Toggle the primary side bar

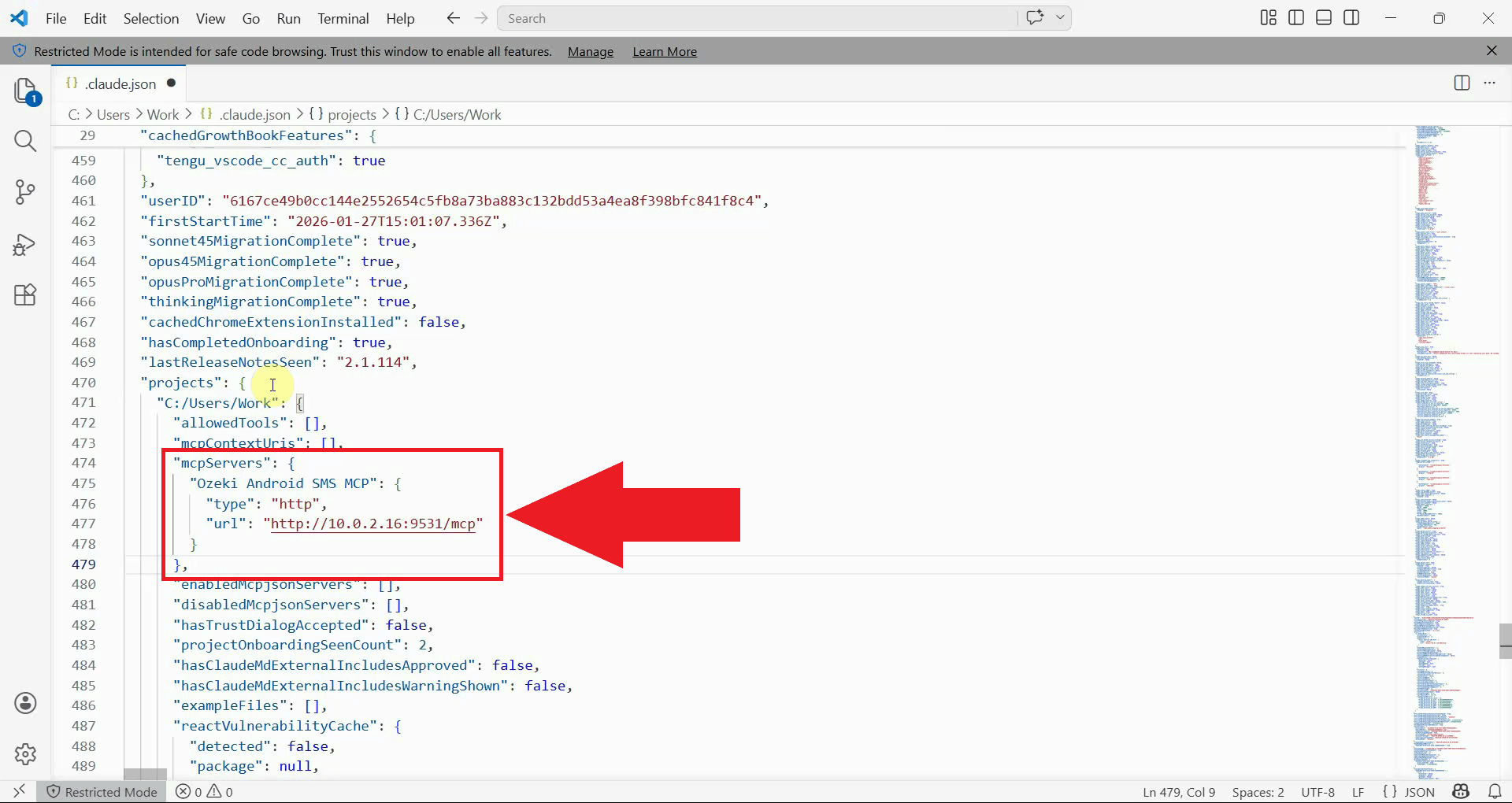(1296, 17)
